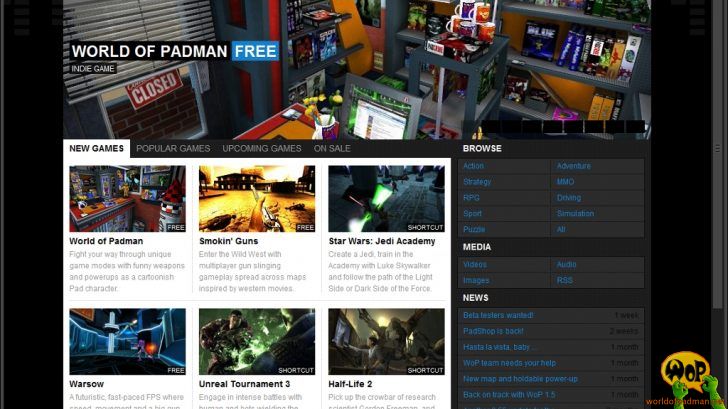Screen dimensions: 728x409
Task: Open the Warsow game thumbnail
Action: [x=128, y=342]
